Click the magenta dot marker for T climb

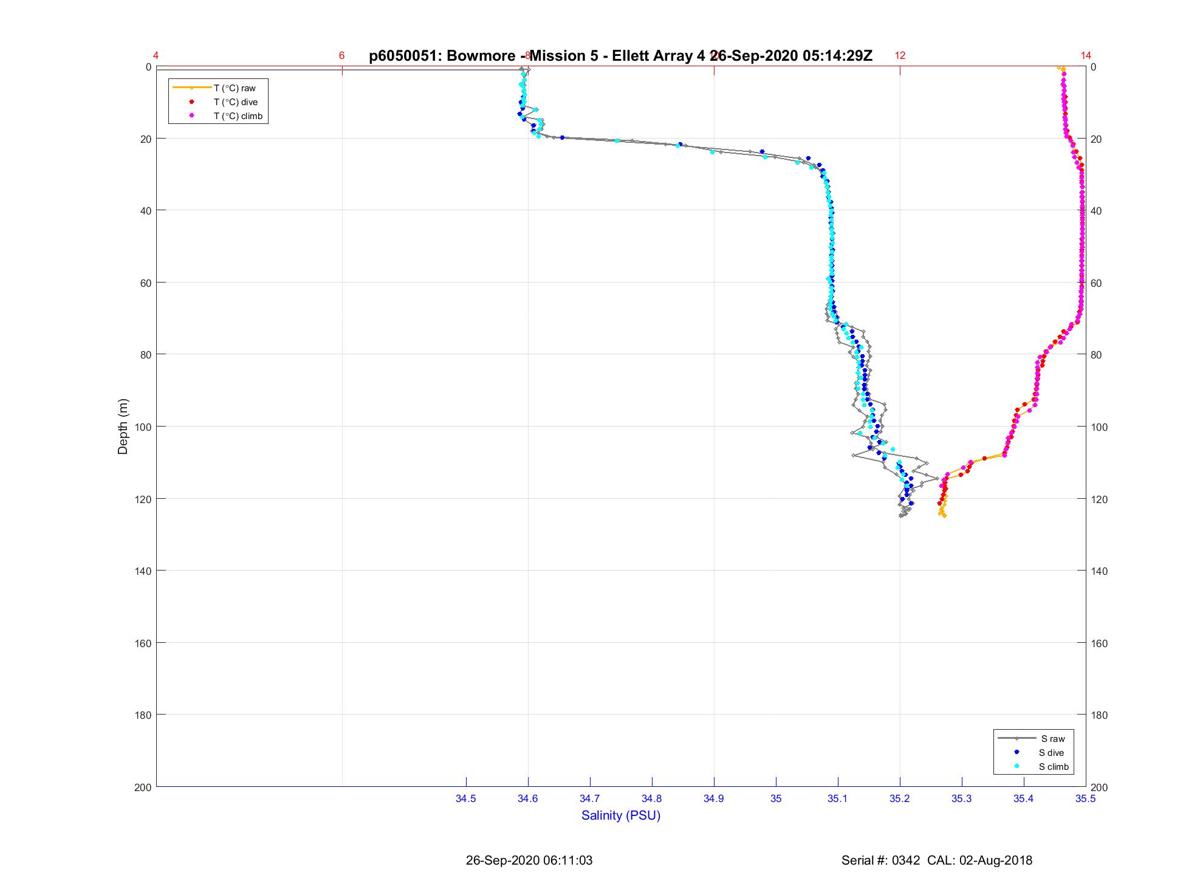(x=191, y=116)
